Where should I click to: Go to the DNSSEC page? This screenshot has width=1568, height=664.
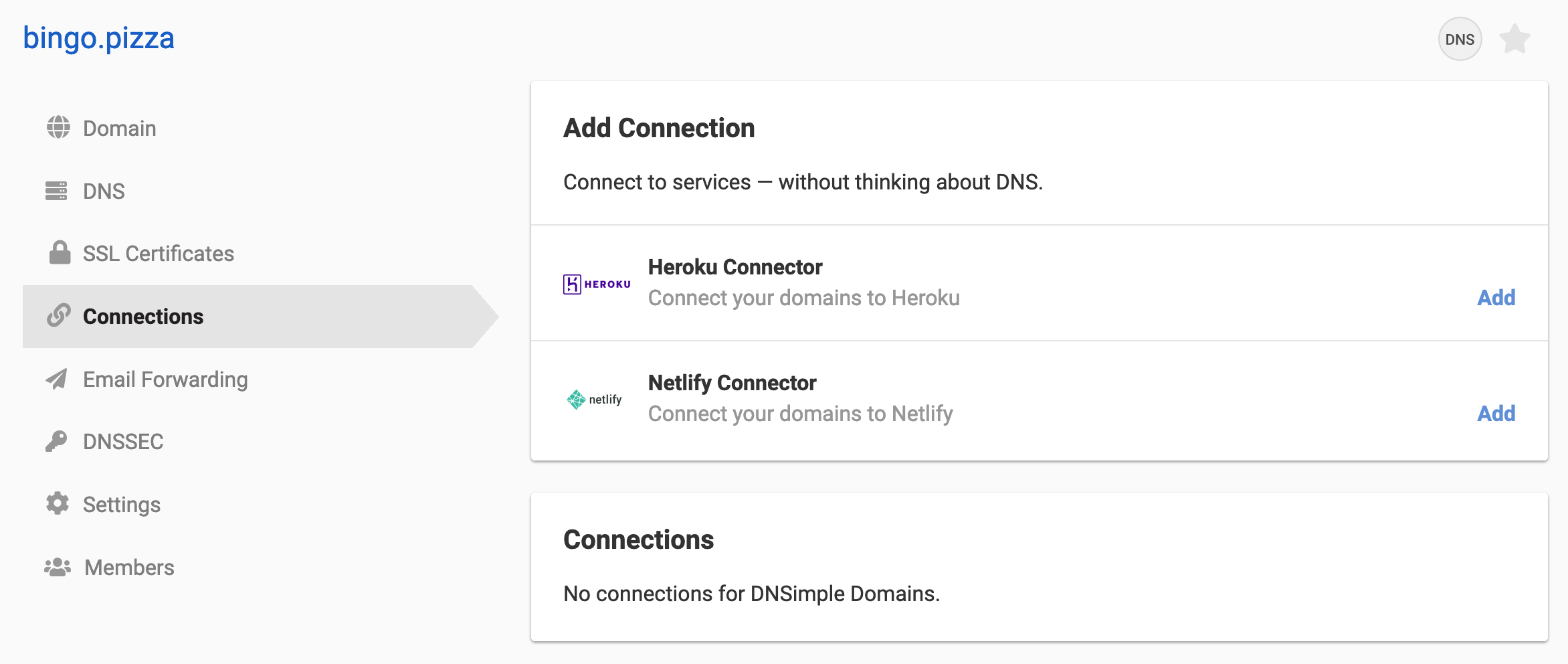(123, 442)
